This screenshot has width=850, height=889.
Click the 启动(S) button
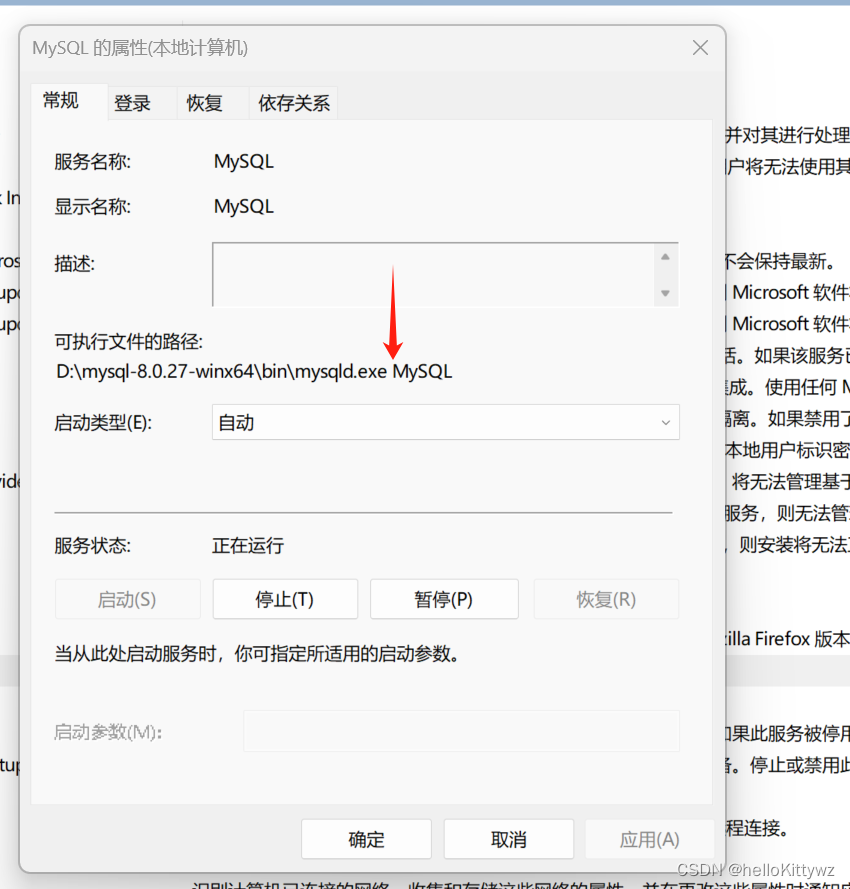click(x=128, y=599)
